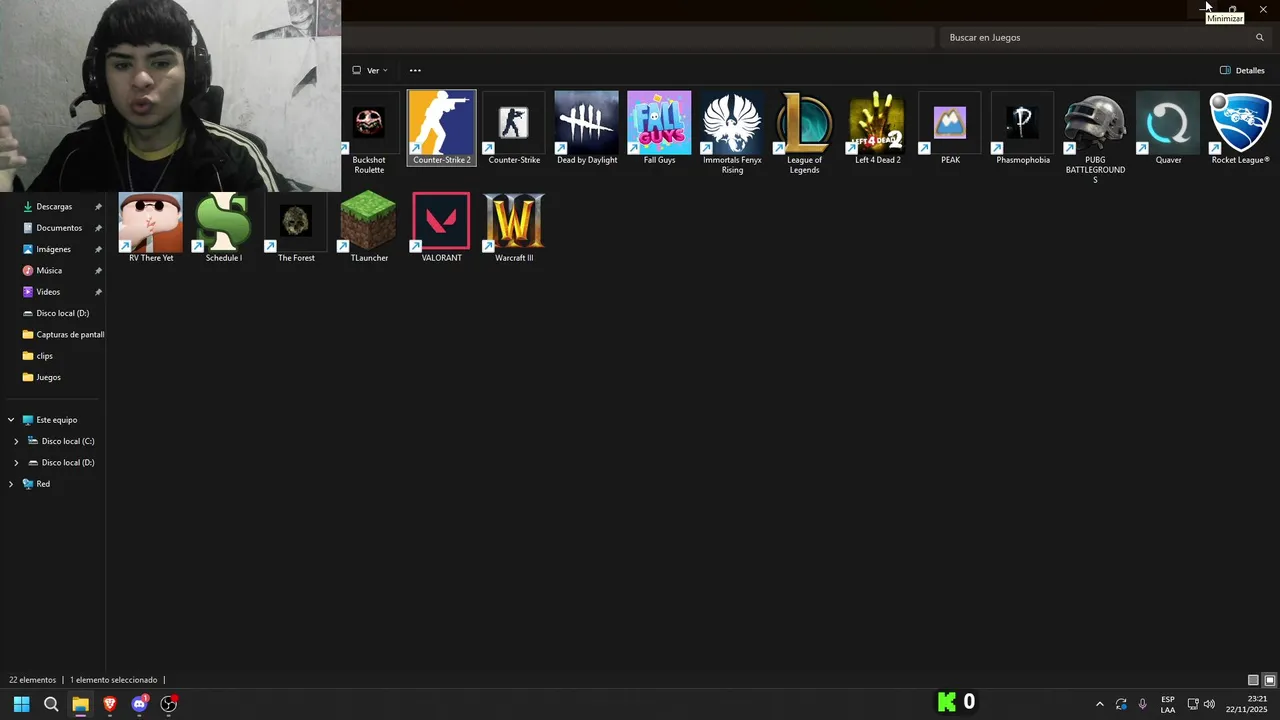Viewport: 1280px width, 720px height.
Task: Select the Quaver shortcut
Action: (x=1168, y=128)
